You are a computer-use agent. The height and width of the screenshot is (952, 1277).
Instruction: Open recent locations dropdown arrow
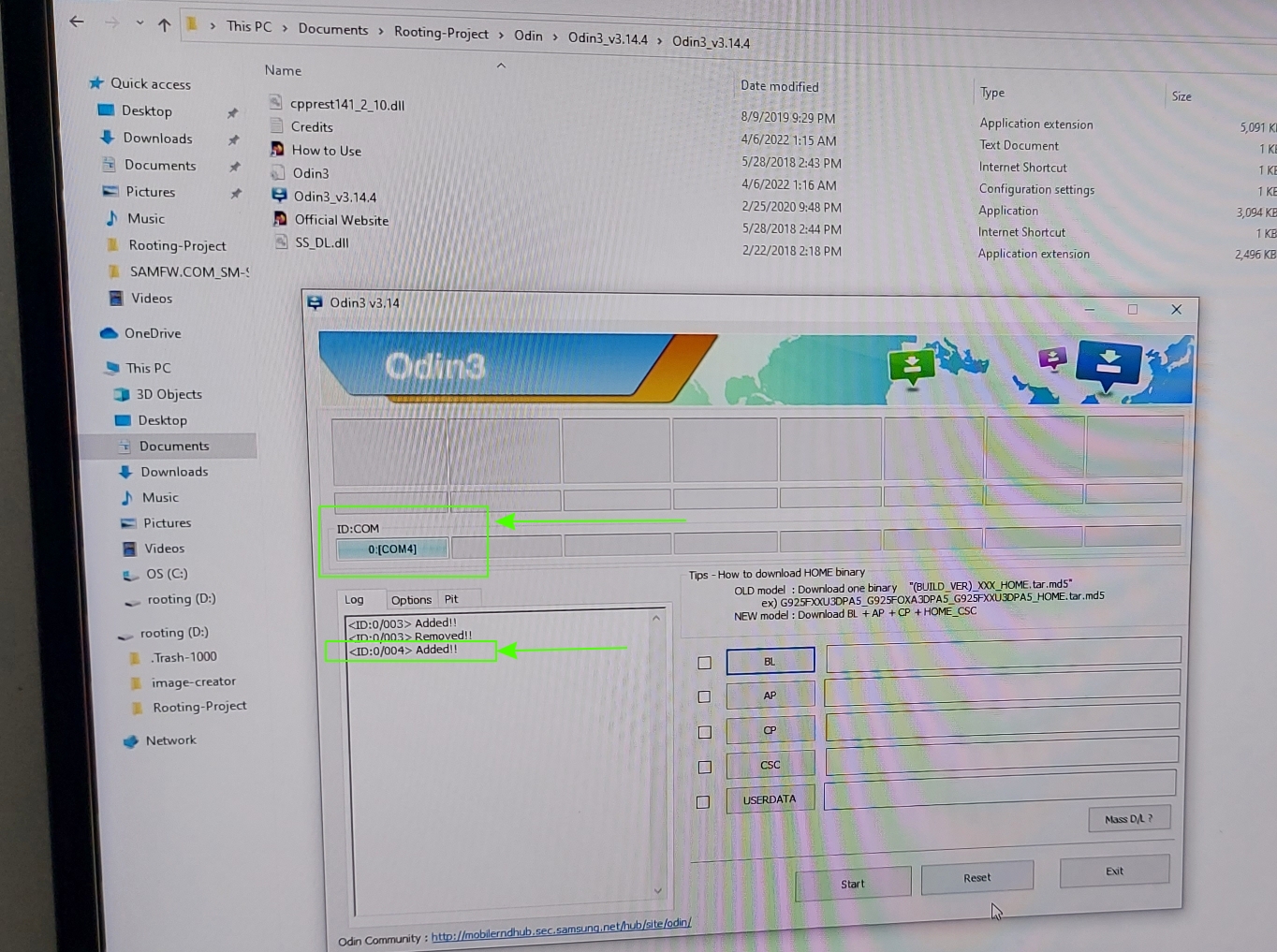click(x=139, y=22)
